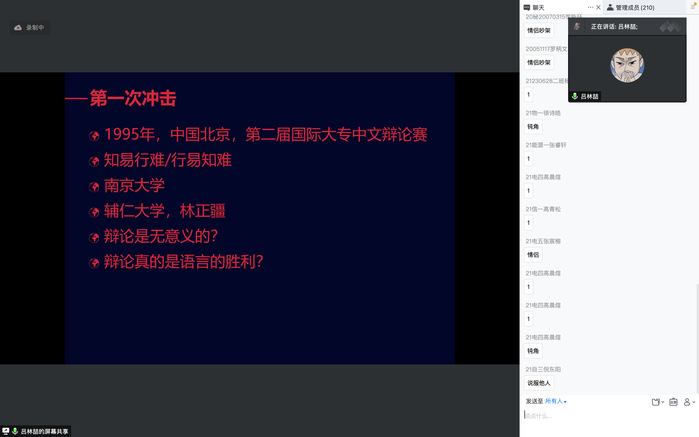
Task: Click sender name 21物一徐诗皓
Action: [543, 113]
